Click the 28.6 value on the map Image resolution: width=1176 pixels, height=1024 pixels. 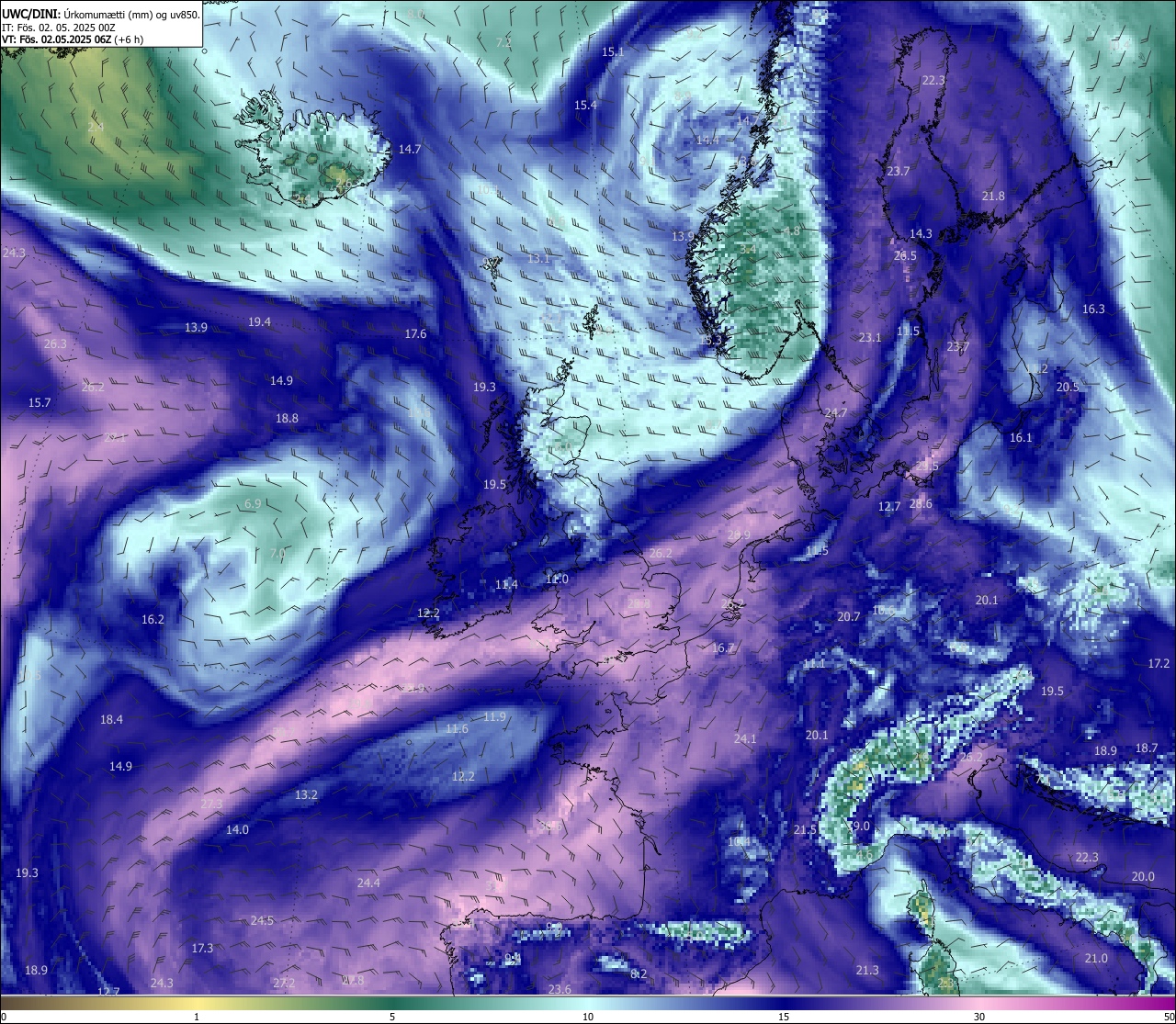click(921, 504)
